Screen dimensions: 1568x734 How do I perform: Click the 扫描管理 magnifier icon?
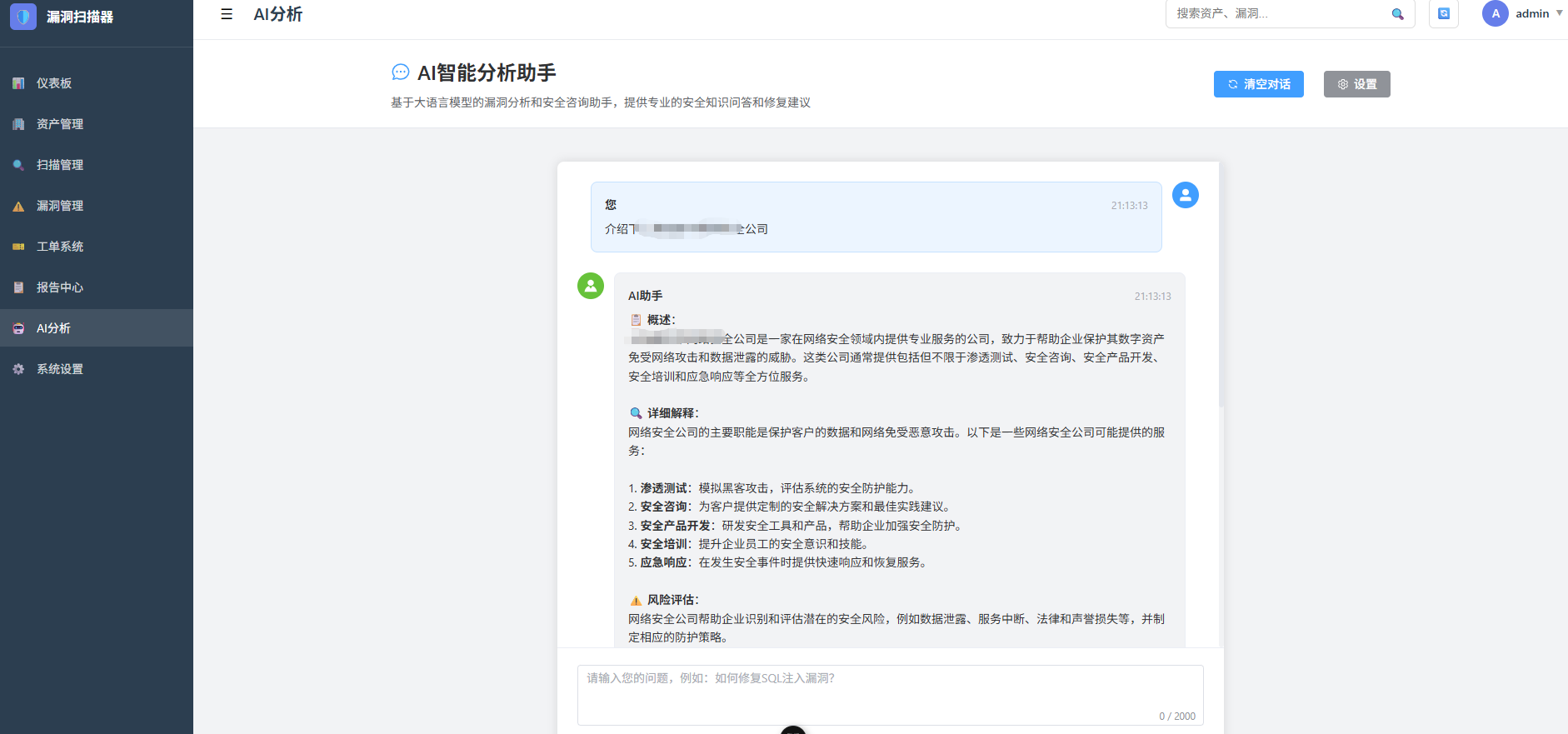pos(18,165)
